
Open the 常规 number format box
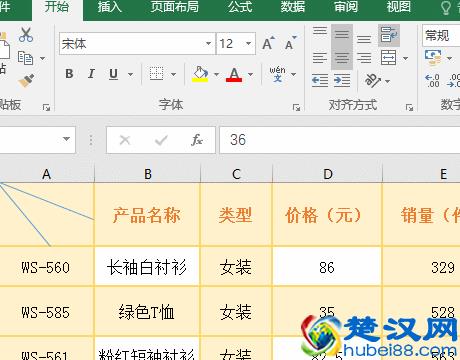(x=441, y=35)
